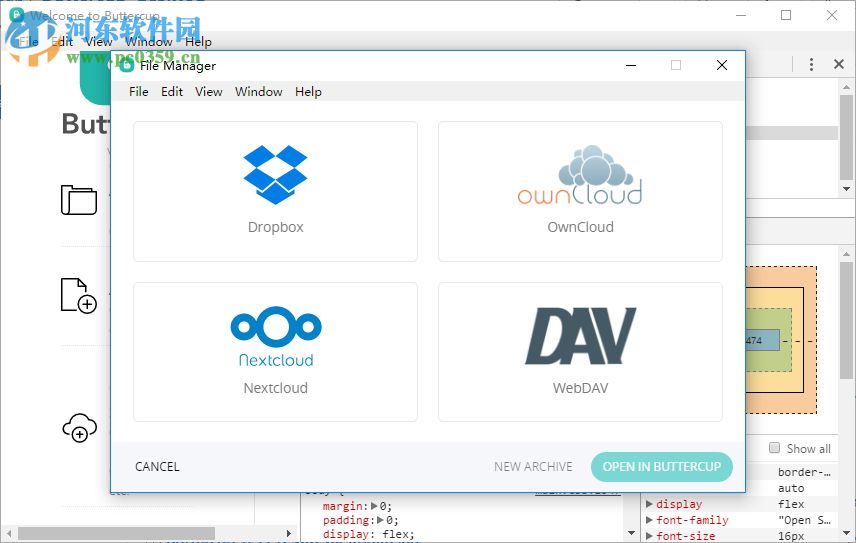Select the WebDAV storage option

click(580, 352)
